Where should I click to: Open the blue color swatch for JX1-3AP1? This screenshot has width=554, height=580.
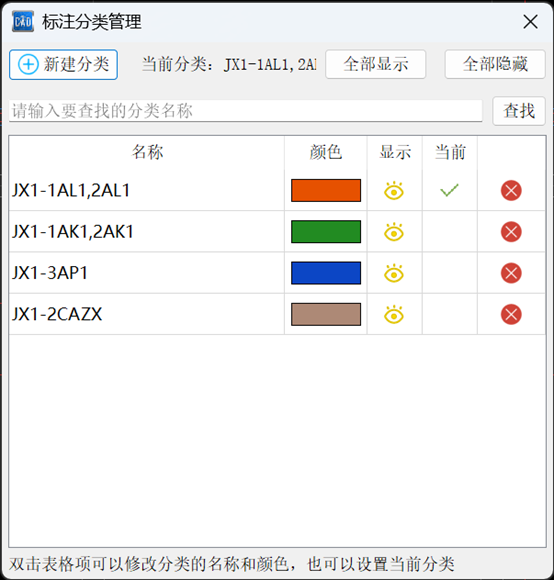point(326,273)
